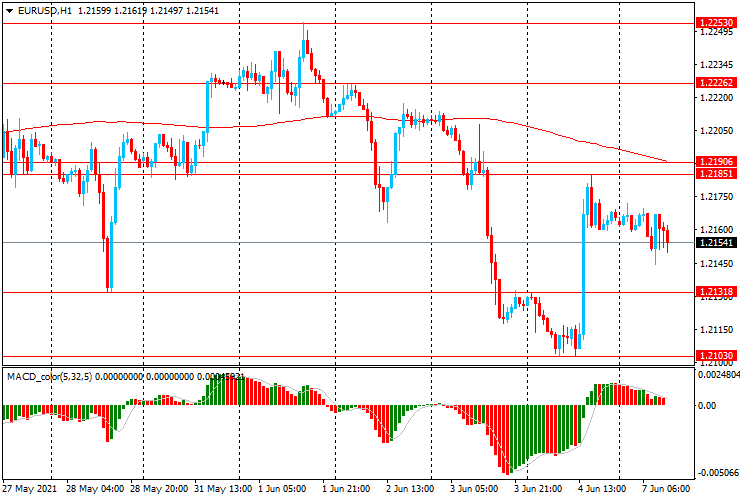The height and width of the screenshot is (500, 740).
Task: Select the 1 Jun 05:00 time label
Action: coord(282,489)
